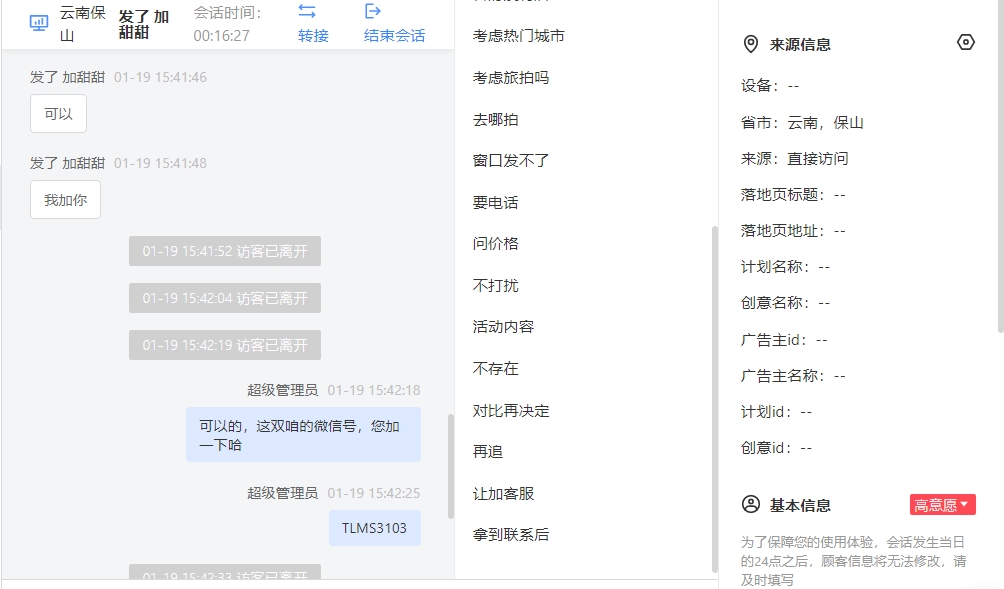The height and width of the screenshot is (589, 1004).
Task: Select the 让加客服 quick reply
Action: [503, 494]
